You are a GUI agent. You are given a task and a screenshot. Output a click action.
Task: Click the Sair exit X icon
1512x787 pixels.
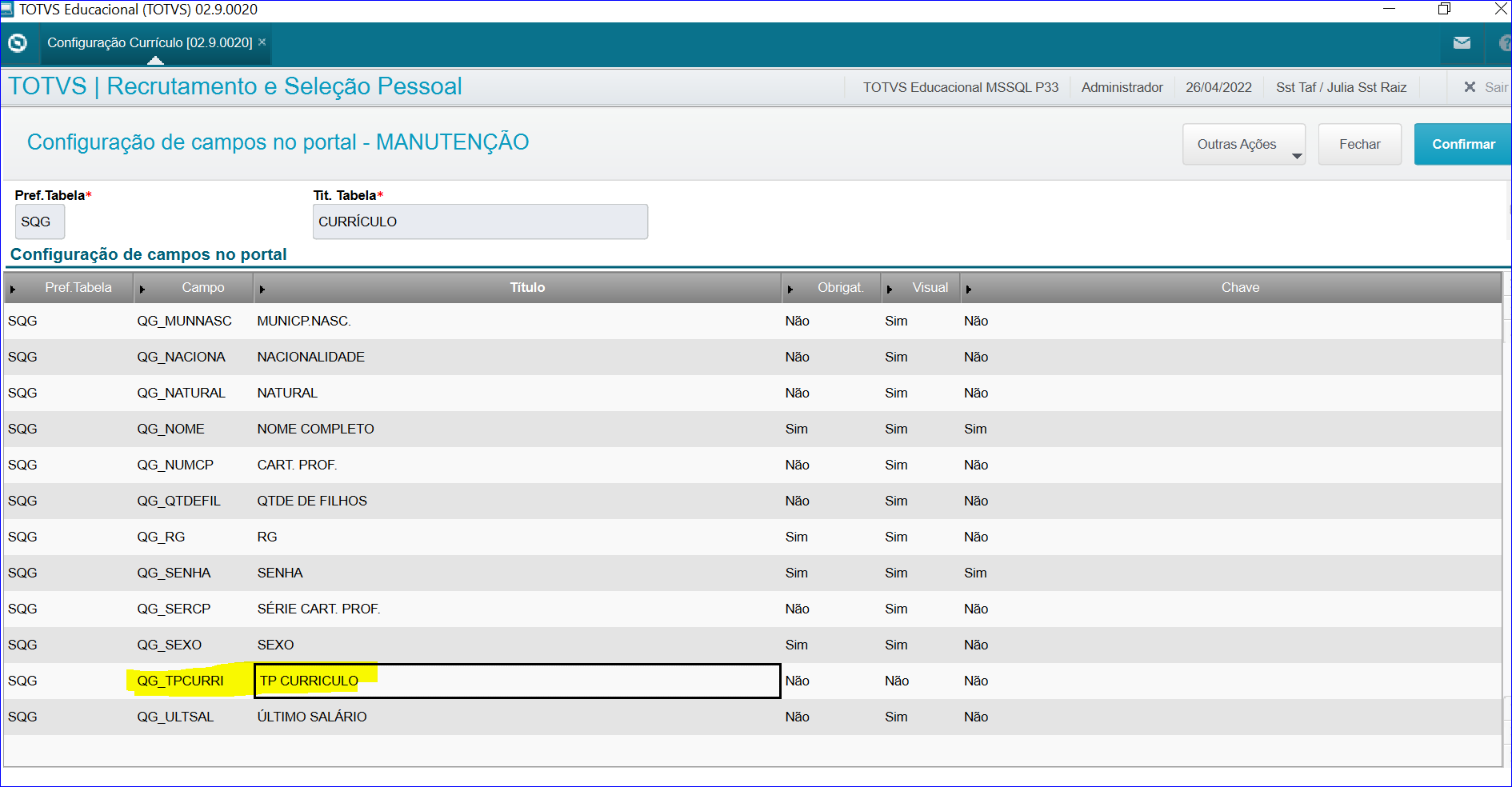pos(1470,87)
